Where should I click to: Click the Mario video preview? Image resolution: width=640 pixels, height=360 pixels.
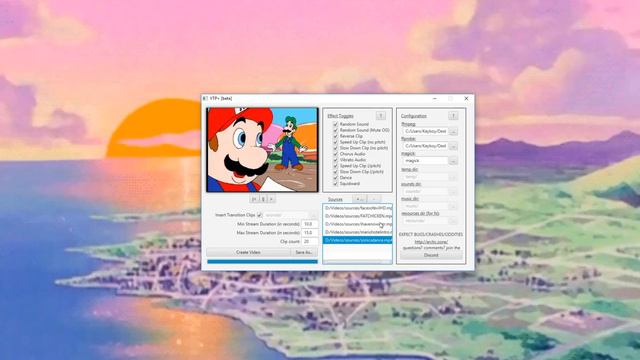click(x=262, y=150)
